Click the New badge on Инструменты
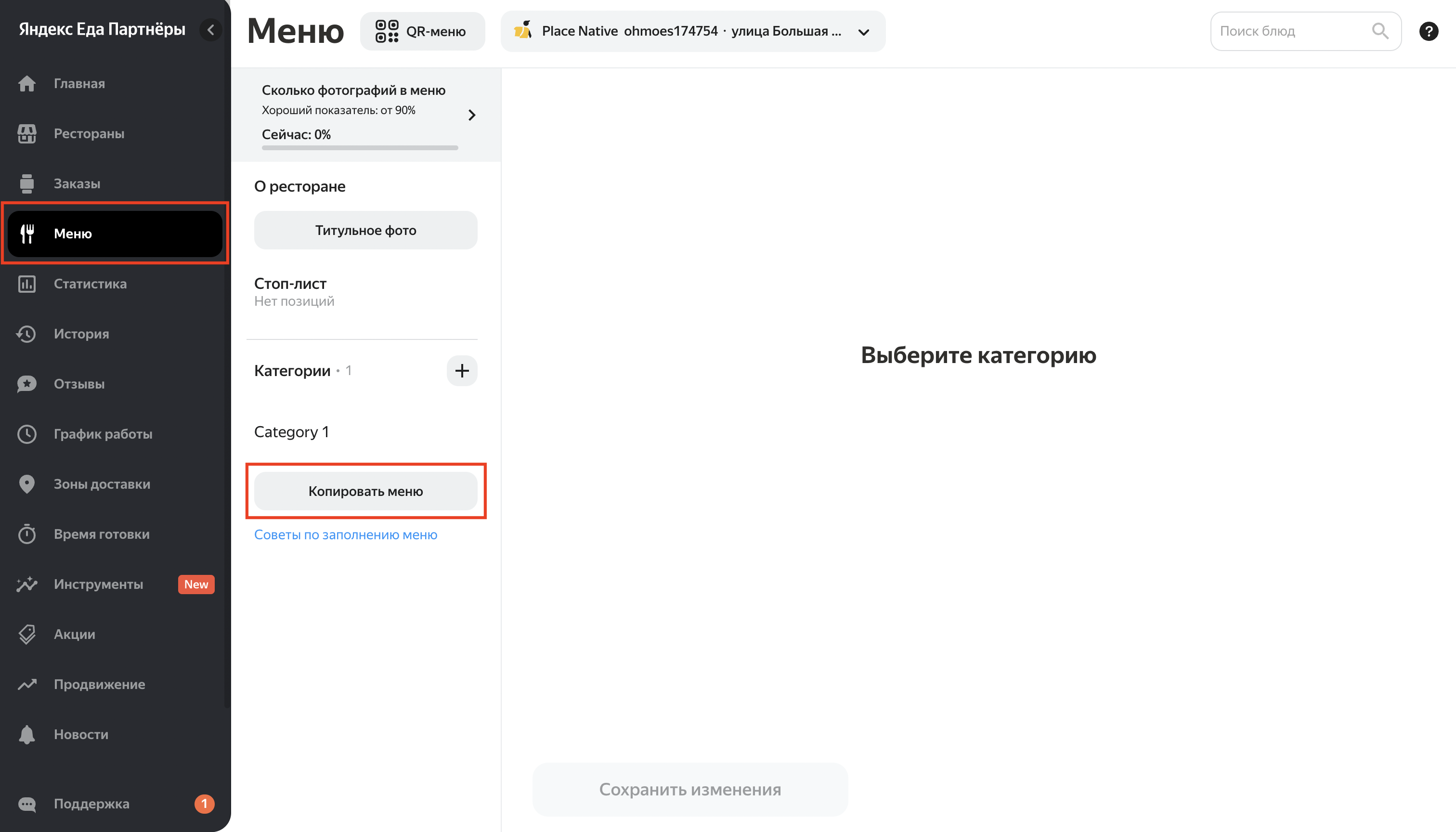The height and width of the screenshot is (832, 1456). coord(196,584)
